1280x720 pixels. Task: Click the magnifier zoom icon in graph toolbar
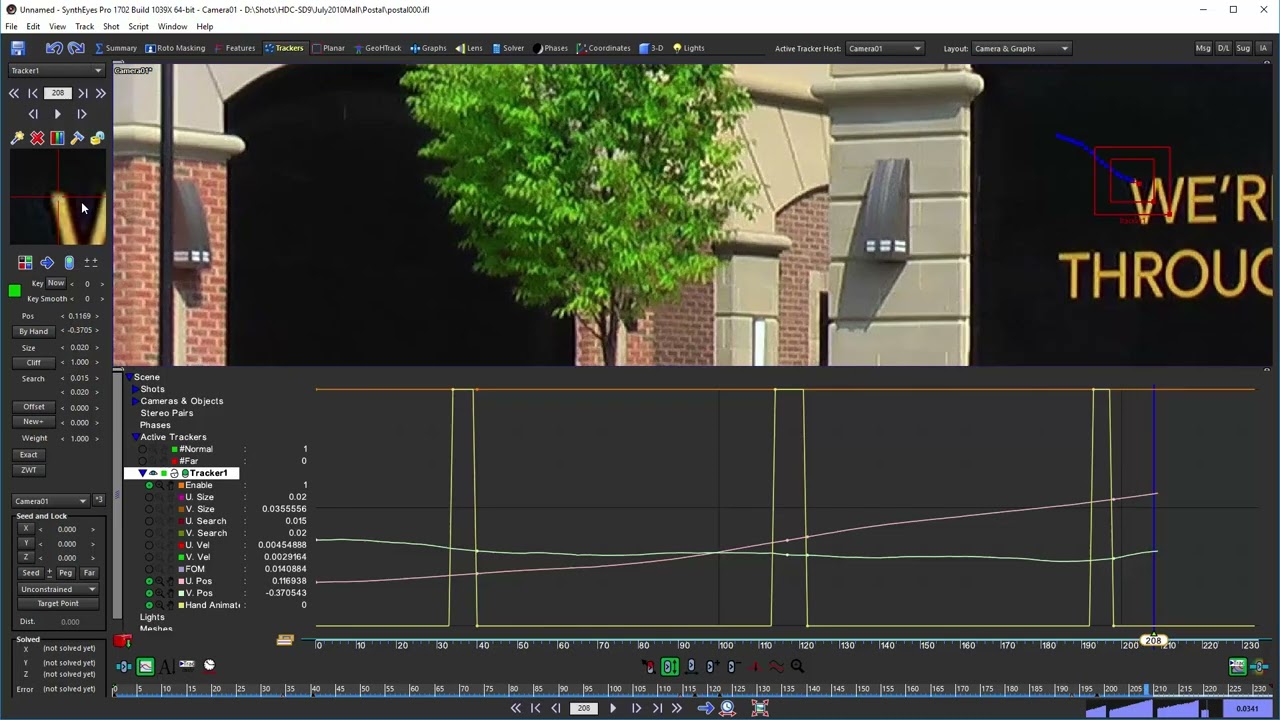coord(797,667)
